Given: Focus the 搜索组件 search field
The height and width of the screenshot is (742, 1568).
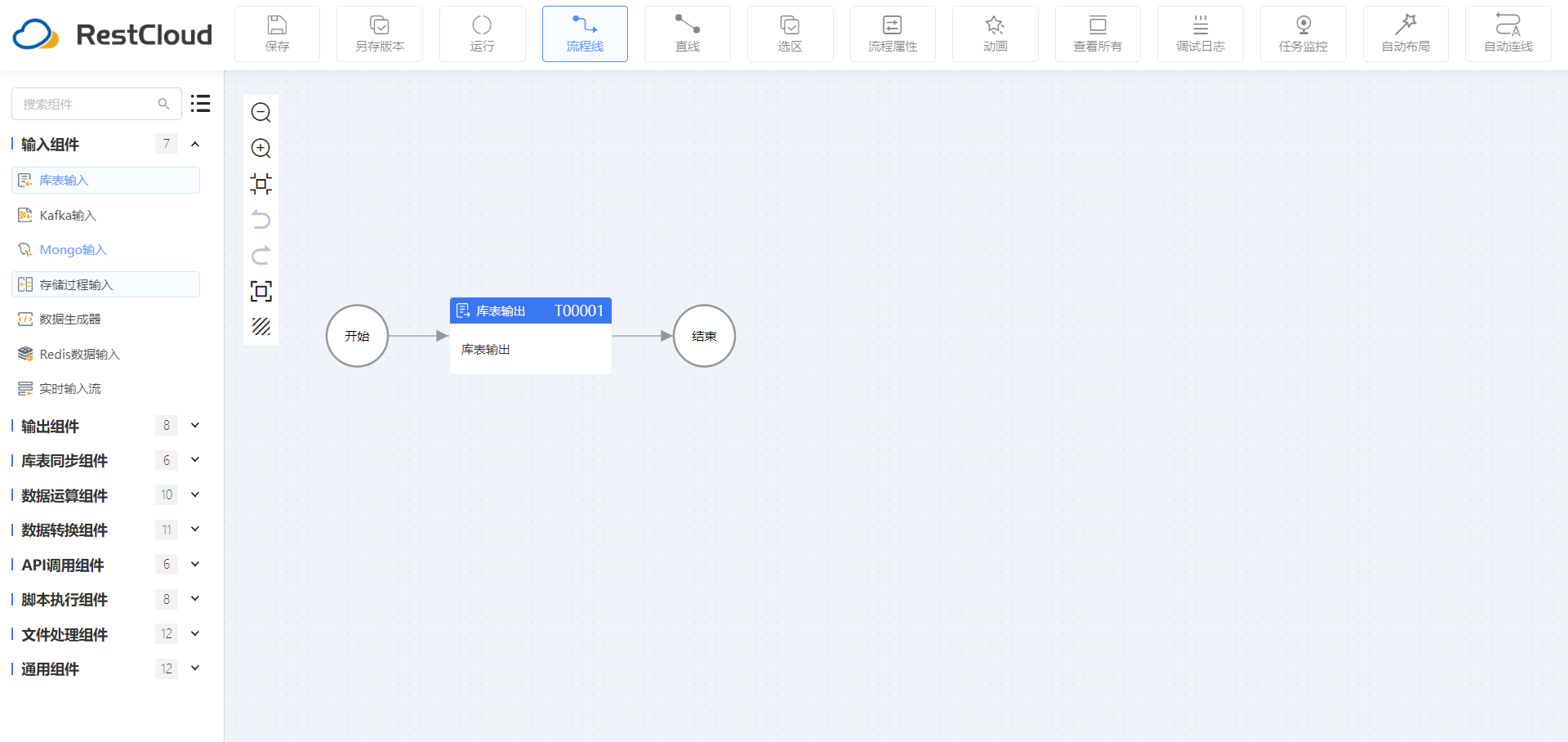Looking at the screenshot, I should [96, 104].
